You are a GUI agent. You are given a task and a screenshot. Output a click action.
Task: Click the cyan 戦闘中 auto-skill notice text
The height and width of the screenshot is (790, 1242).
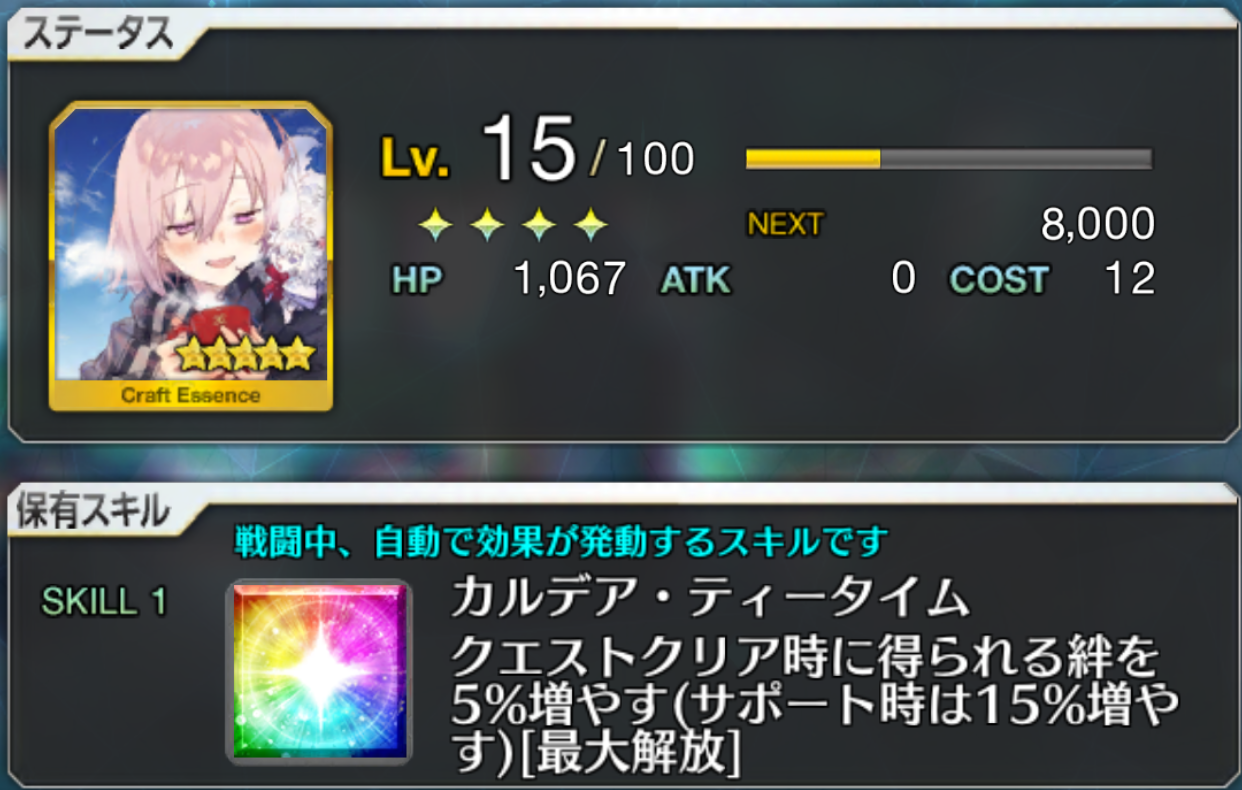561,542
